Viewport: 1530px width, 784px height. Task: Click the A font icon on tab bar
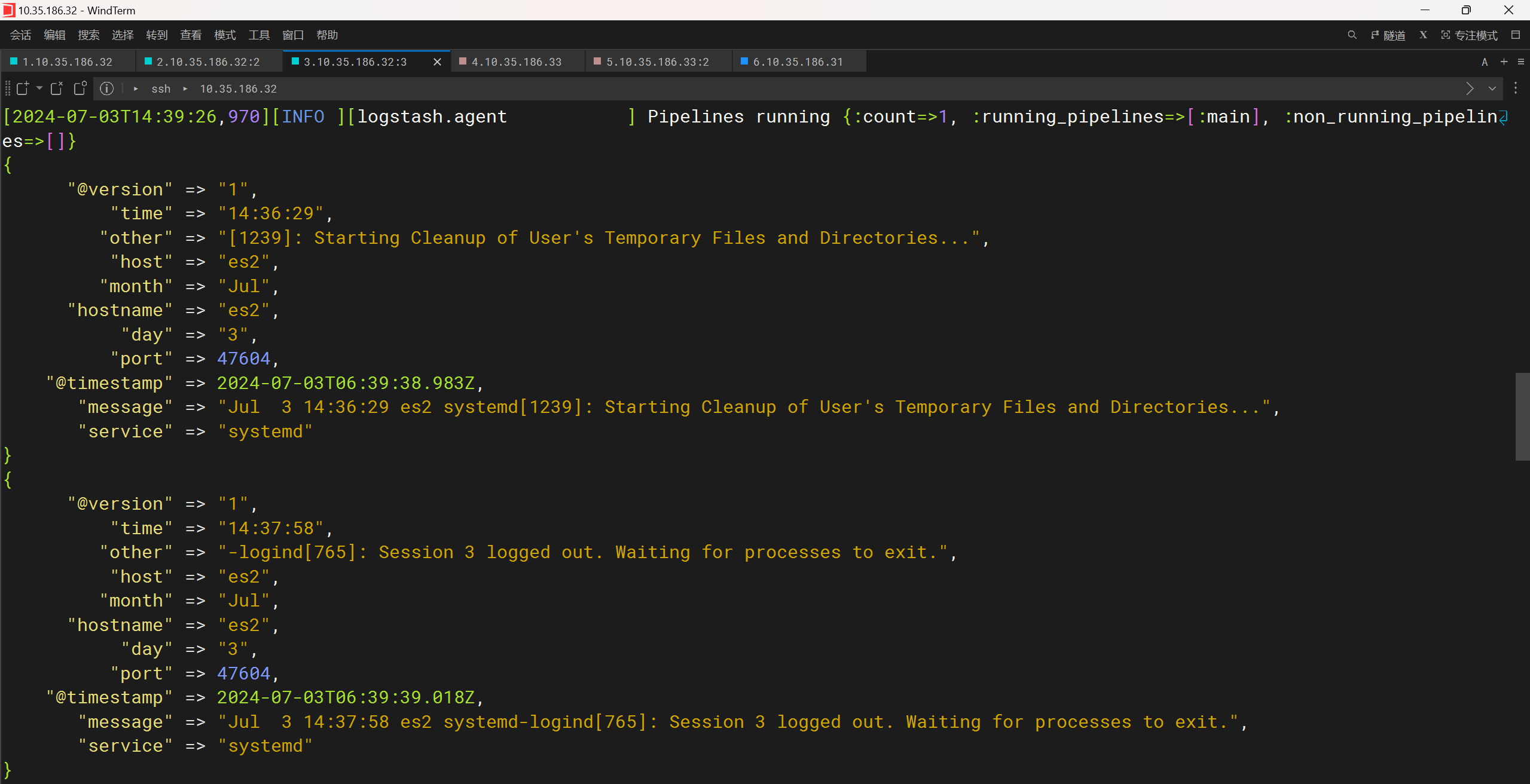(x=1485, y=62)
